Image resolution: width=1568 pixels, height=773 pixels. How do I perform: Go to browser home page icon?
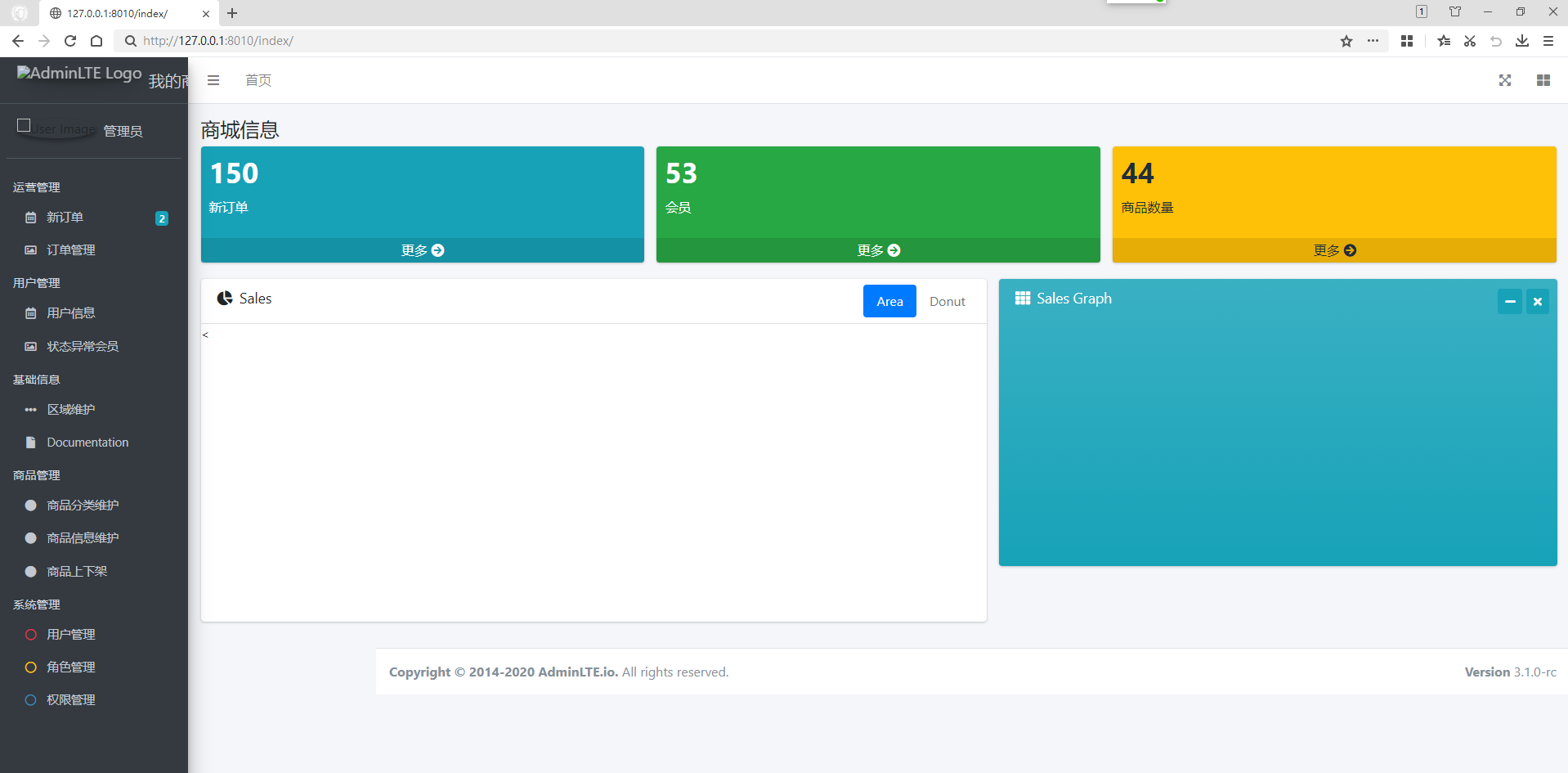tap(96, 41)
